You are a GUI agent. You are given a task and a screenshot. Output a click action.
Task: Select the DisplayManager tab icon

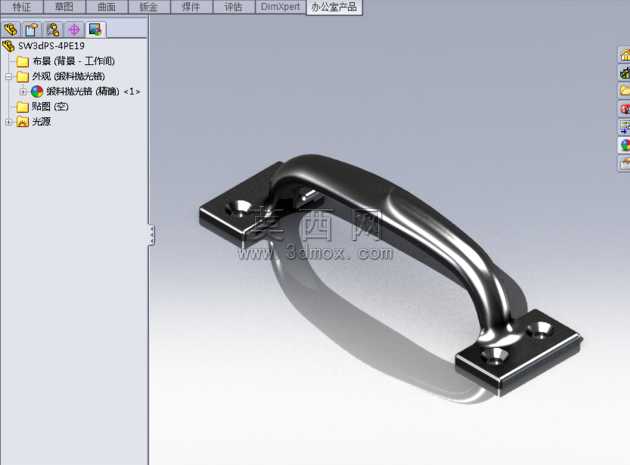click(96, 29)
